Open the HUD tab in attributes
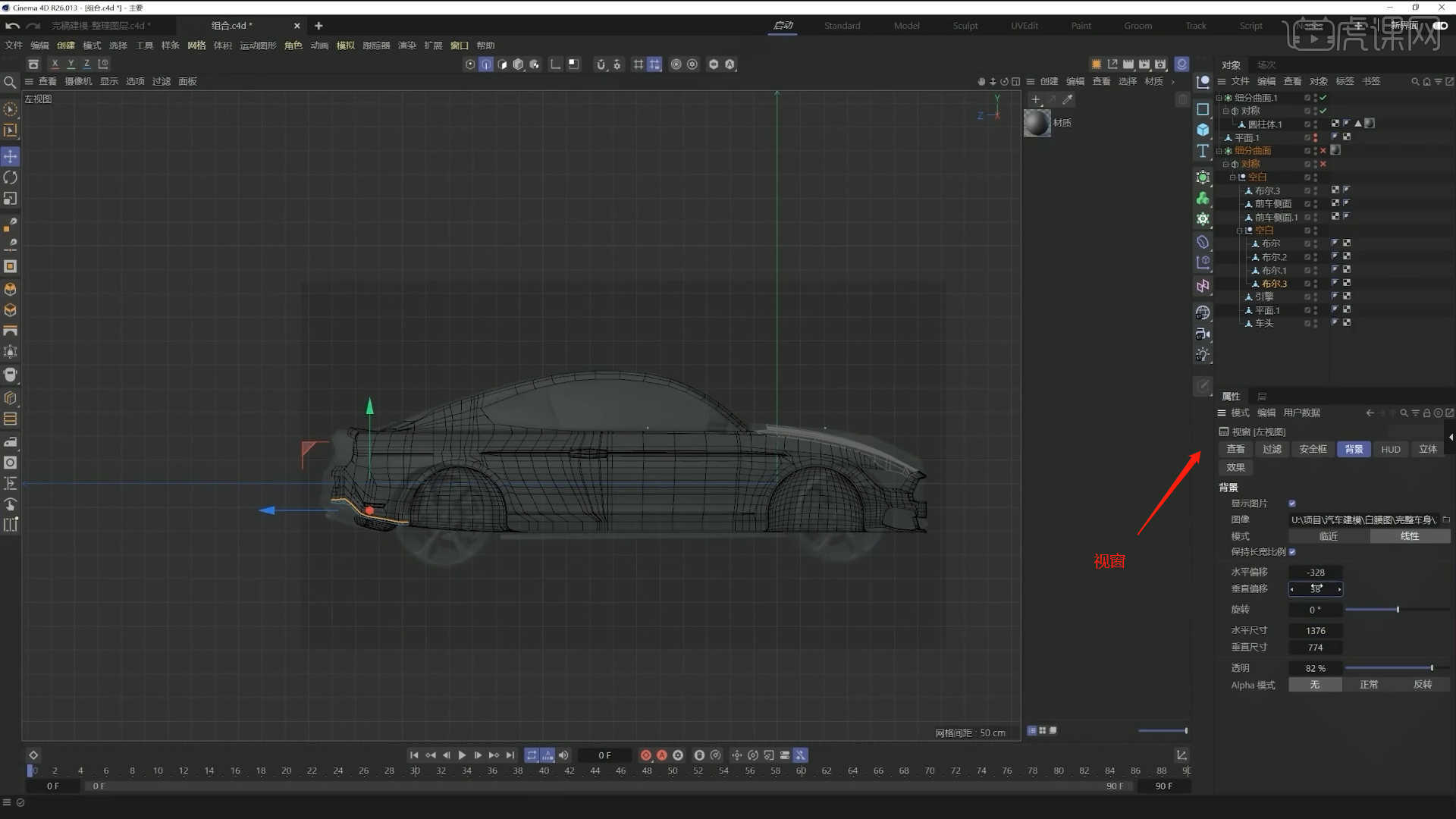 click(1391, 450)
